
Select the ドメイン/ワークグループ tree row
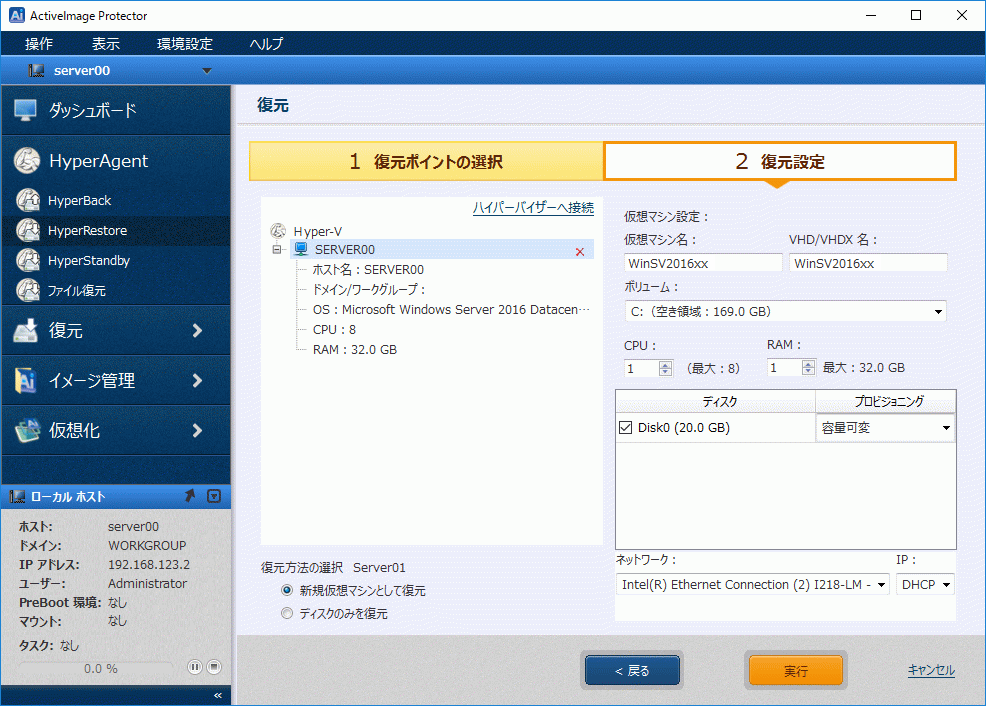369,289
